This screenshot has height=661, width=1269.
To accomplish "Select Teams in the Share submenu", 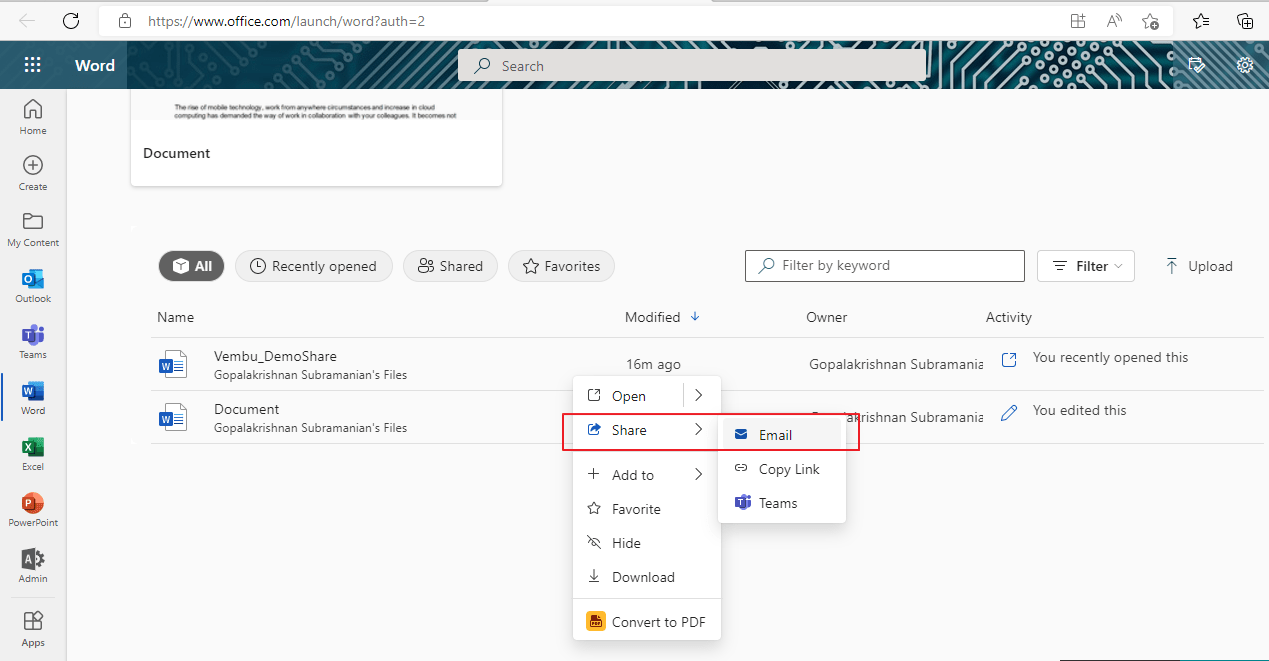I will coord(782,503).
